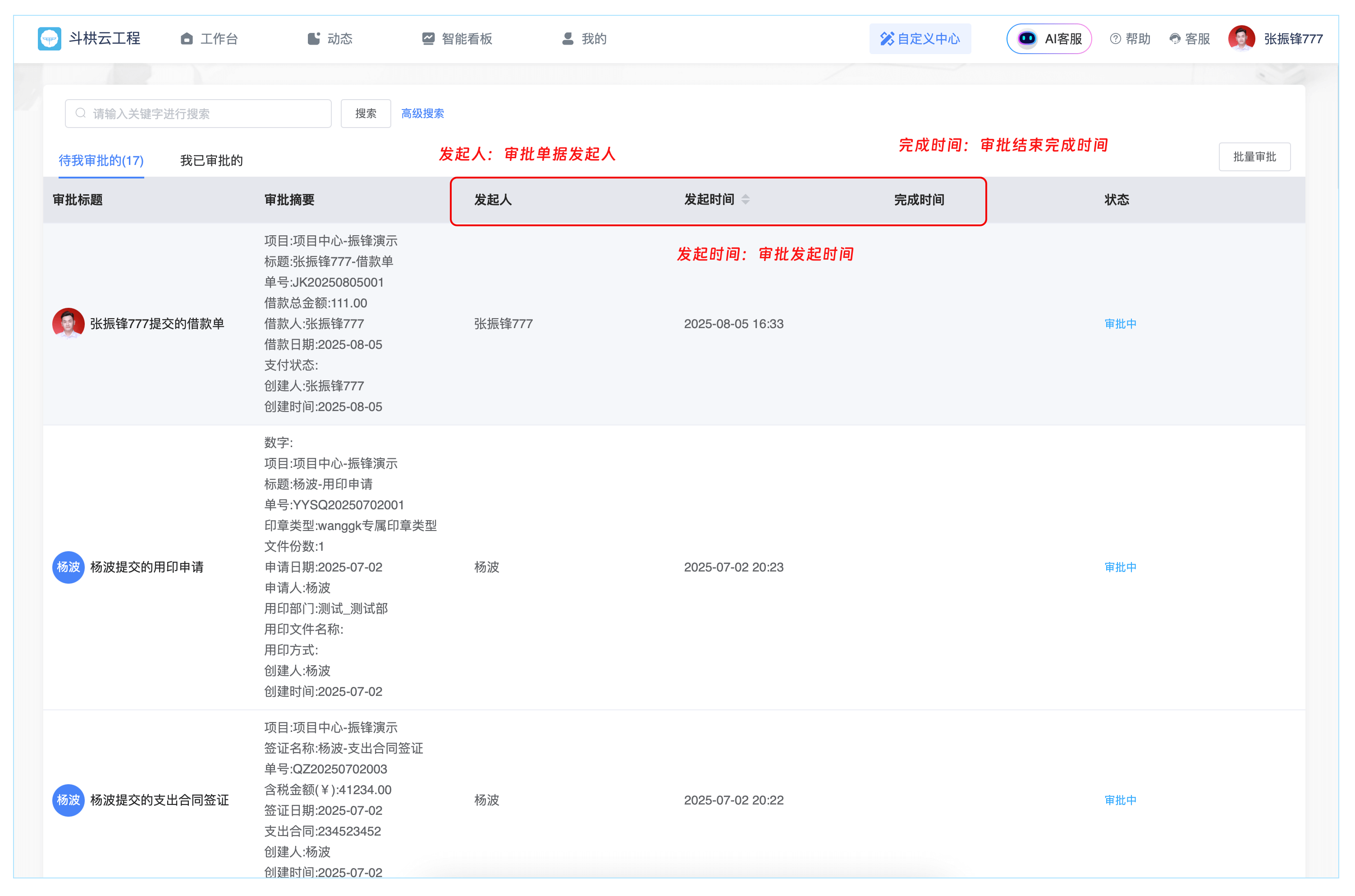
Task: Click 用印部门:测试_测试部 text
Action: point(326,608)
